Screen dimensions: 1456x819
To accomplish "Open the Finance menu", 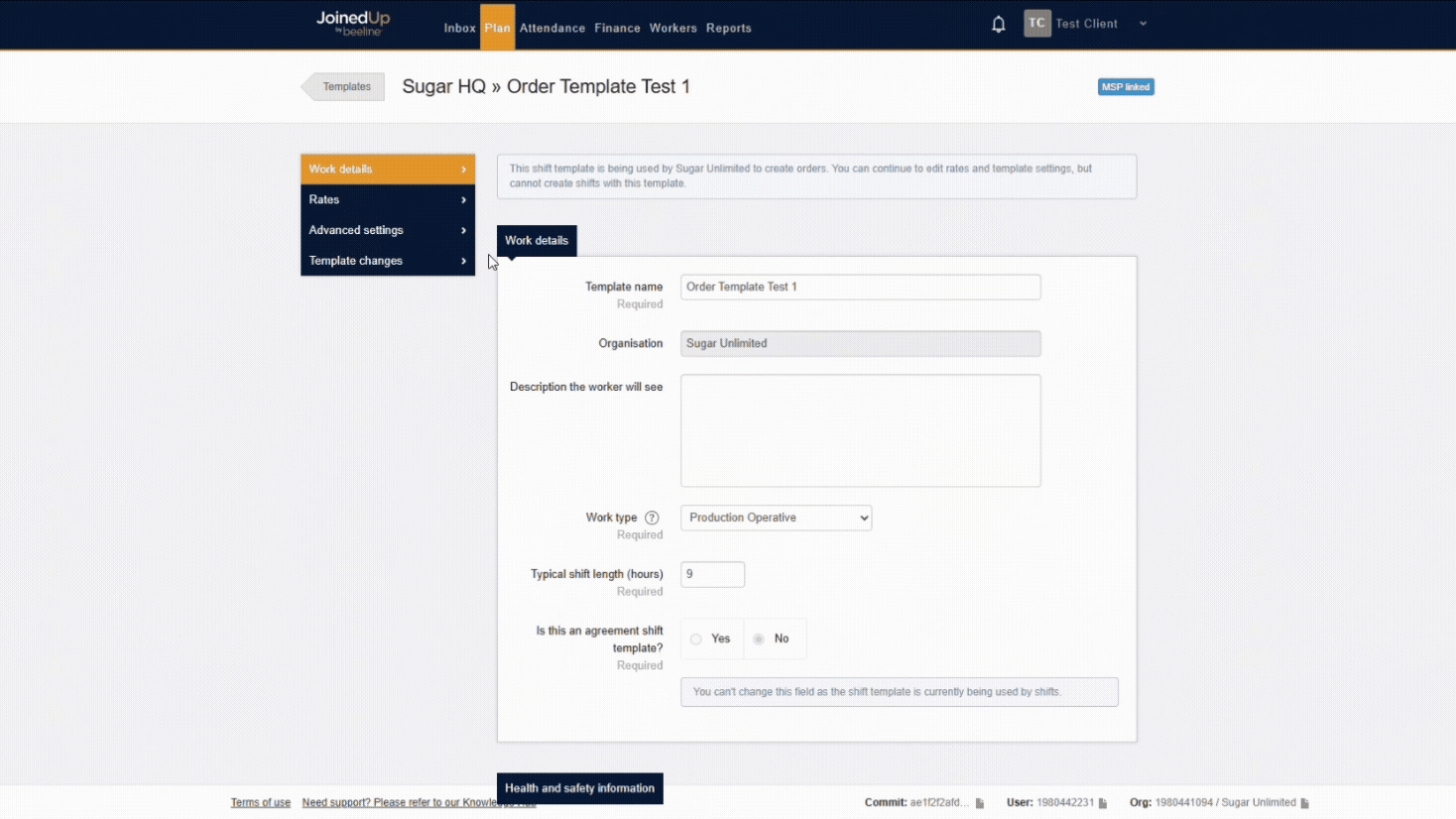I will tap(617, 28).
